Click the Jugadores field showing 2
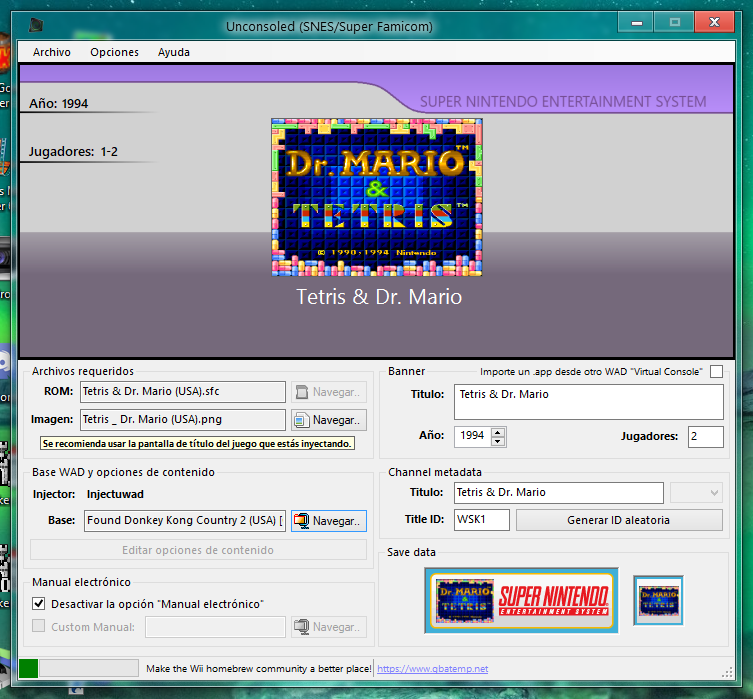This screenshot has height=699, width=753. (x=705, y=437)
